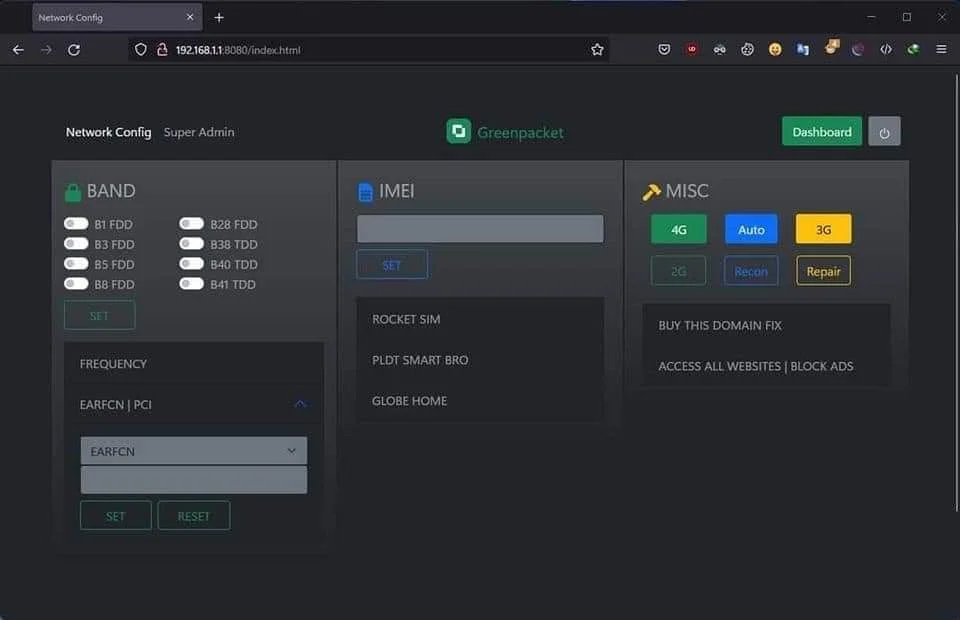
Task: Toggle the B28 FDD band switch
Action: tap(192, 224)
